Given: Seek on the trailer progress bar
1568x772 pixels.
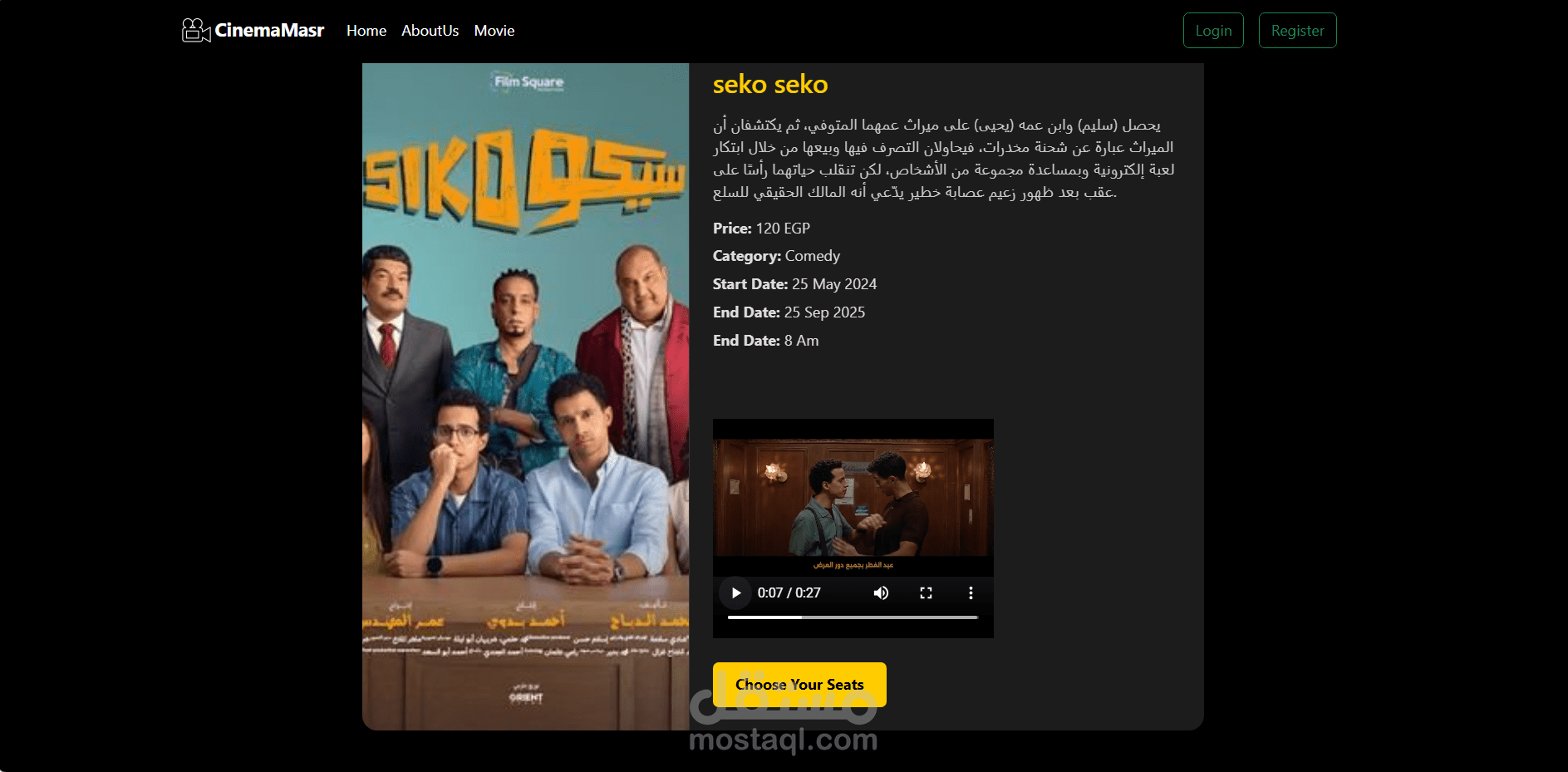Looking at the screenshot, I should click(853, 617).
